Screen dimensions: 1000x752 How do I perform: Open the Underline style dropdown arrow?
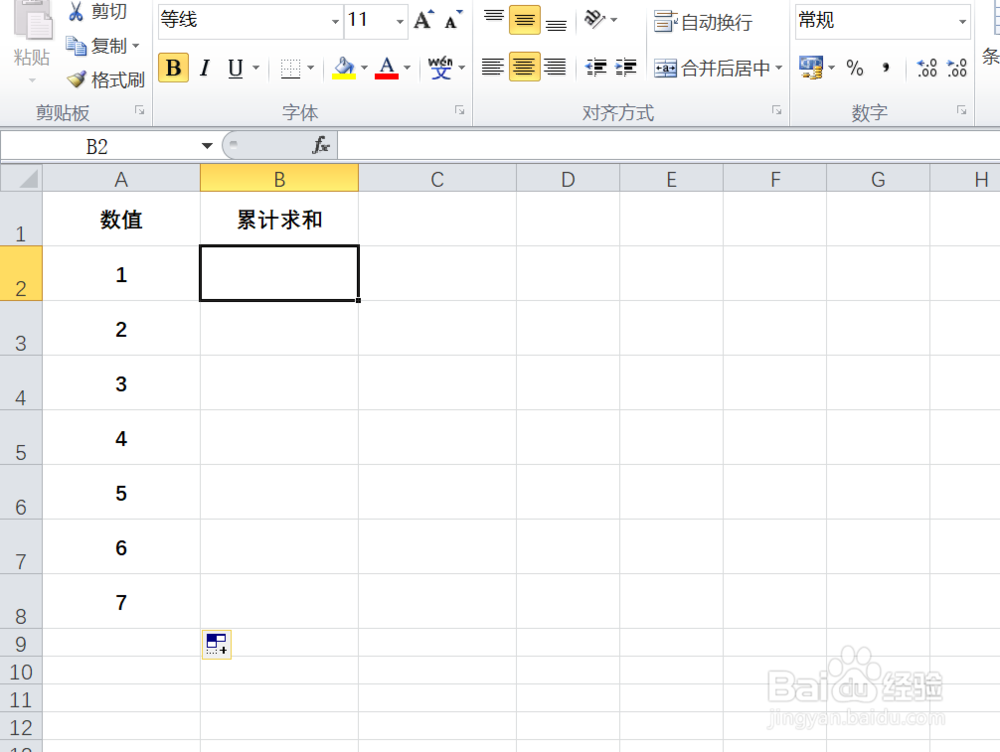pos(256,68)
